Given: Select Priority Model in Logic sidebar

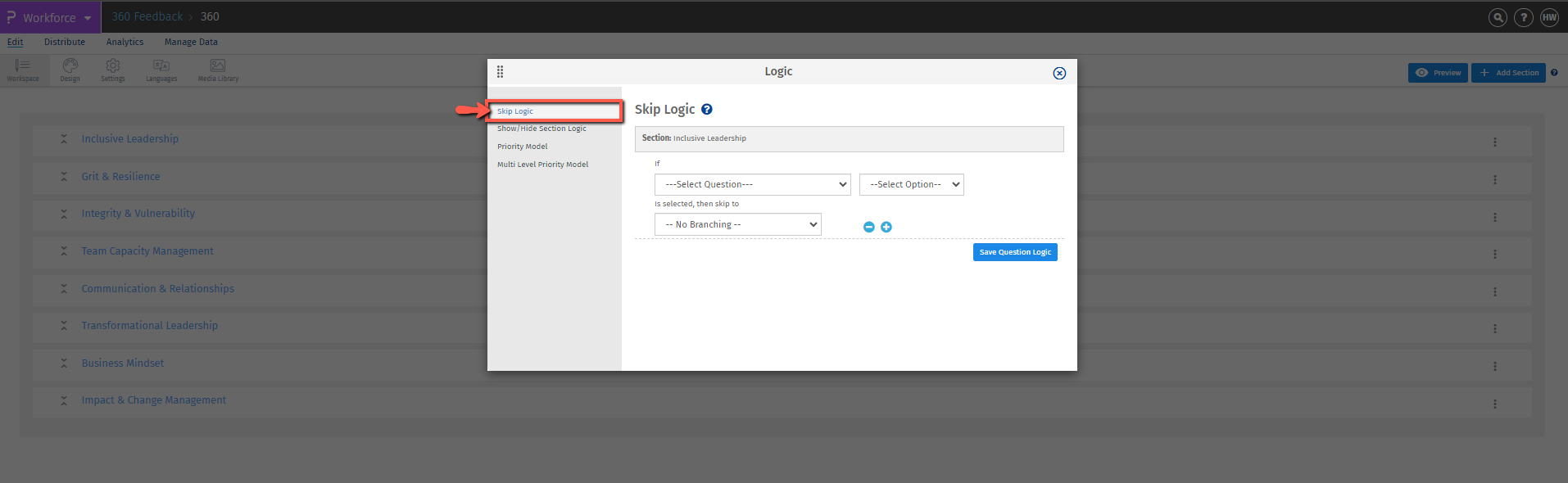Looking at the screenshot, I should (523, 147).
